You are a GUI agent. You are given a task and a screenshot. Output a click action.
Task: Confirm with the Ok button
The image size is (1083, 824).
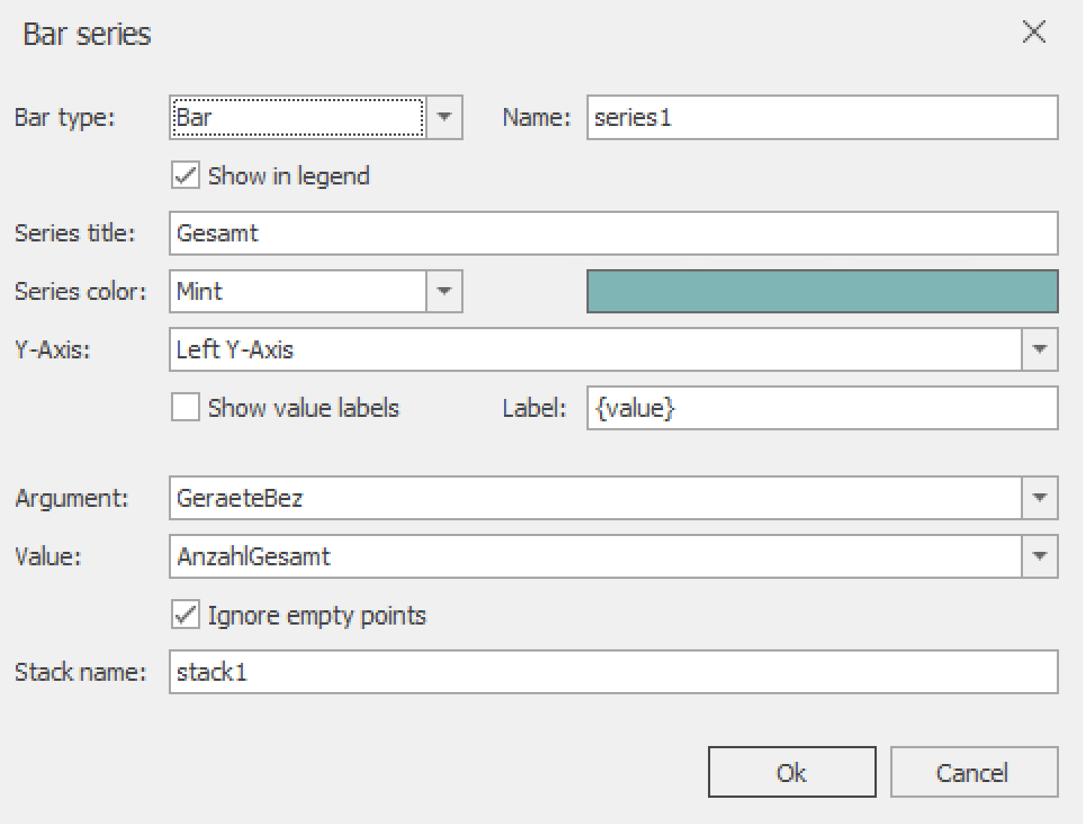click(792, 772)
